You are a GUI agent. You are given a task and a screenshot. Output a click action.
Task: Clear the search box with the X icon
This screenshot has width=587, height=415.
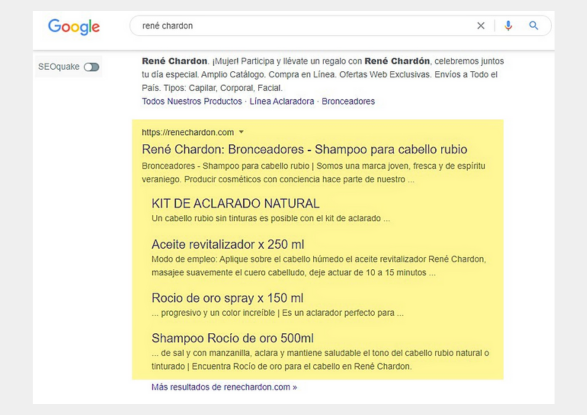[x=481, y=26]
